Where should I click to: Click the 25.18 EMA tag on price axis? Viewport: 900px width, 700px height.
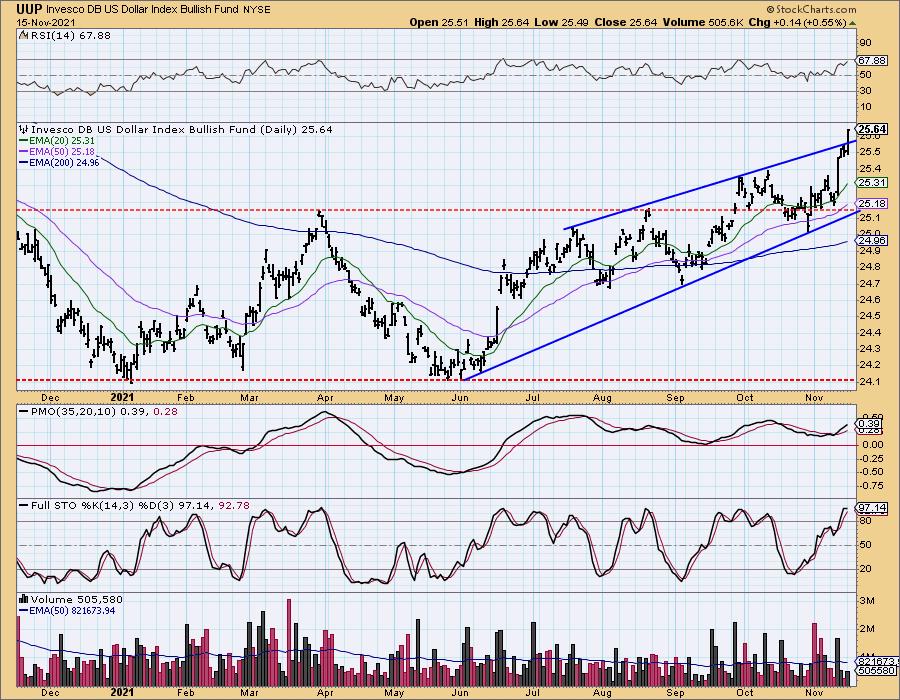872,204
